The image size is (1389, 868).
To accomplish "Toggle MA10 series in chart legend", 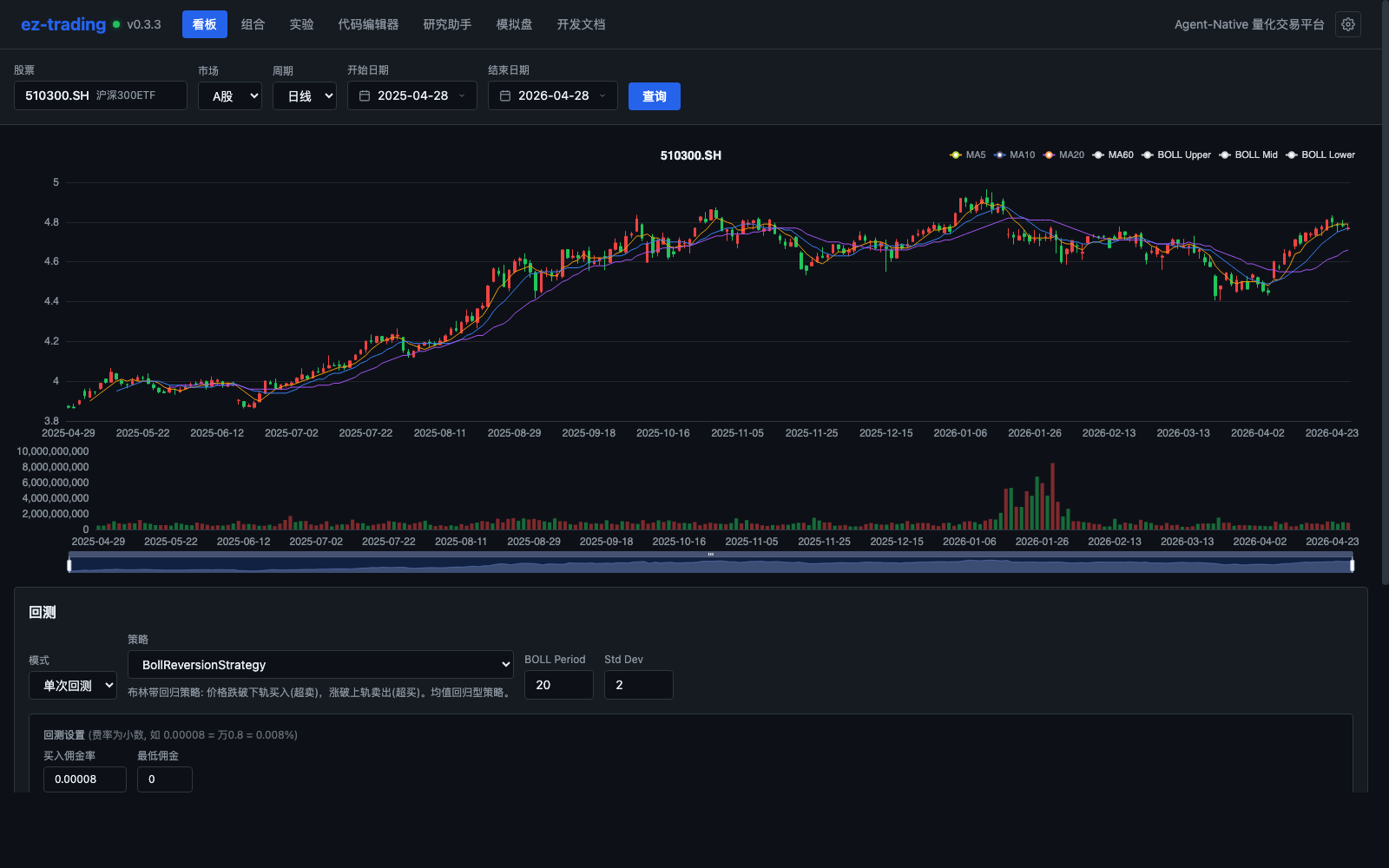I will pos(1014,155).
